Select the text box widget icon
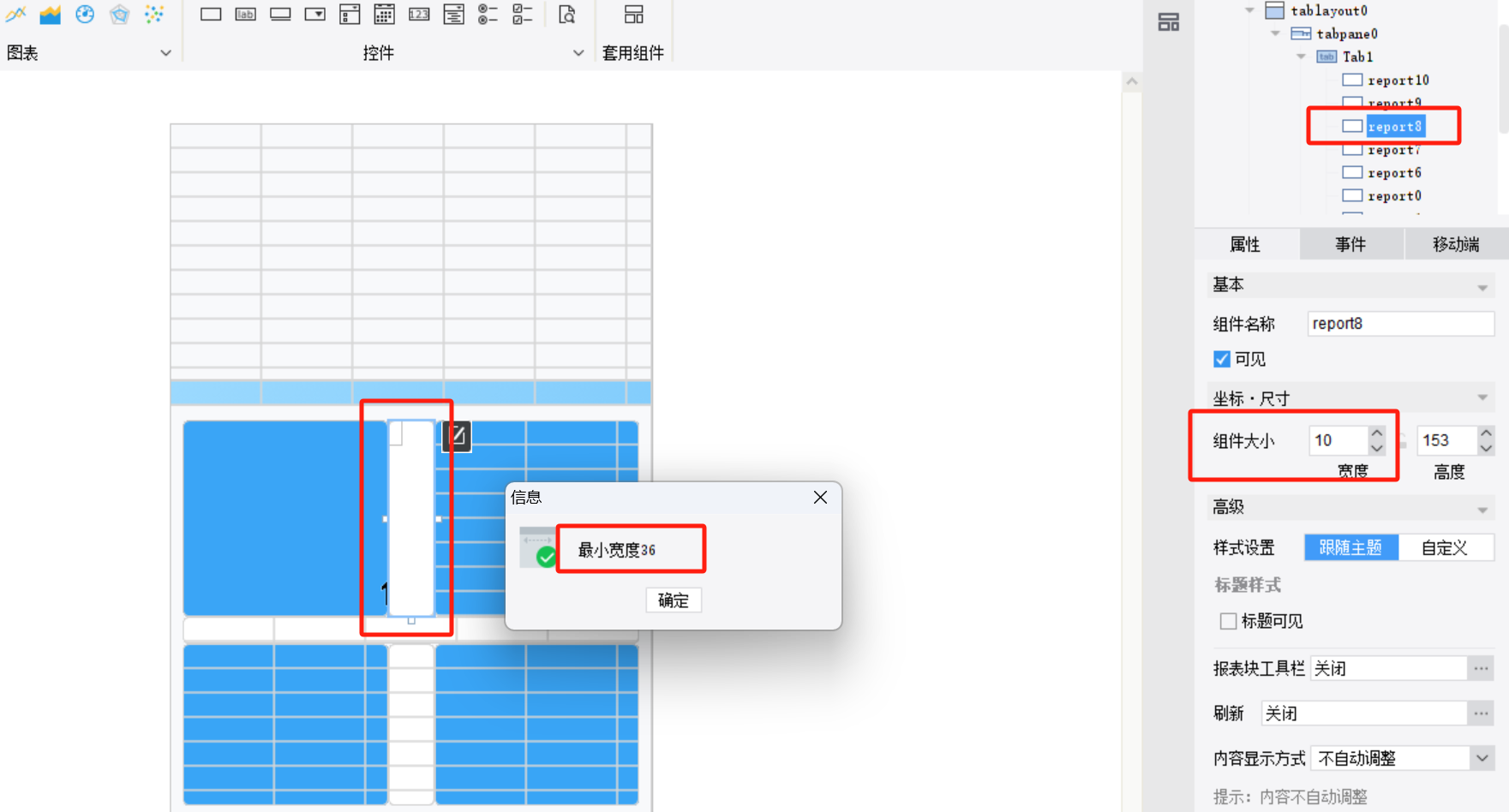 coord(211,14)
